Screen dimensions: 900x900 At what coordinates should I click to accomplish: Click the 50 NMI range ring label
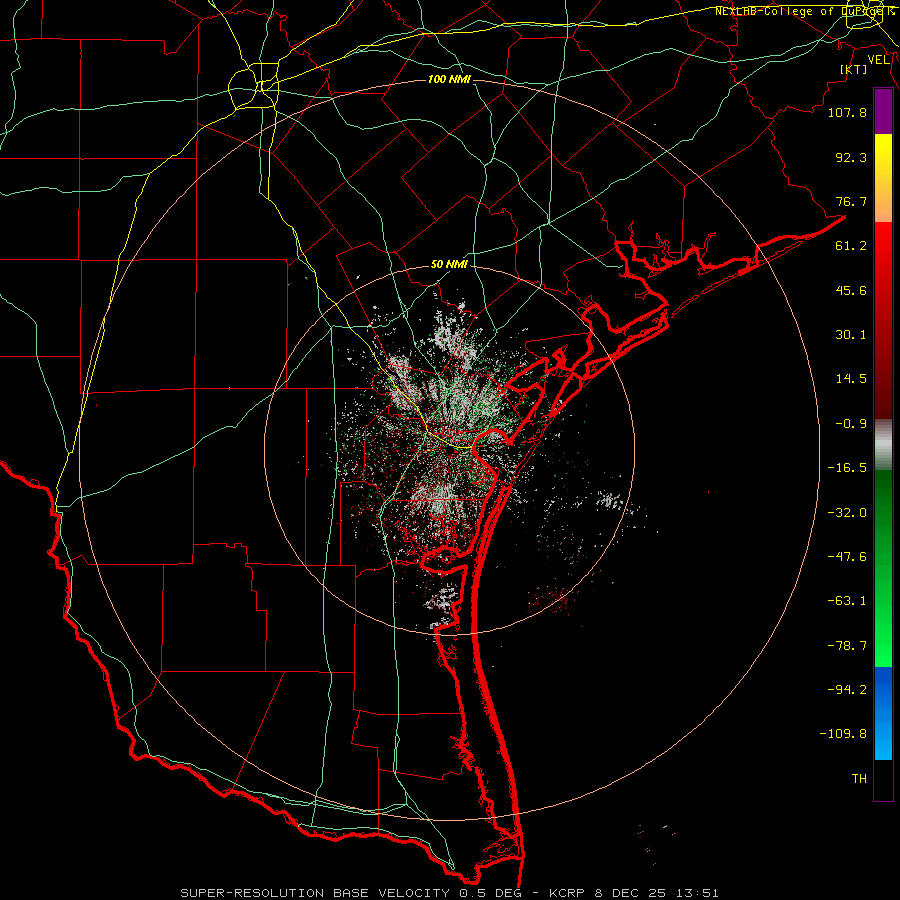[x=449, y=264]
